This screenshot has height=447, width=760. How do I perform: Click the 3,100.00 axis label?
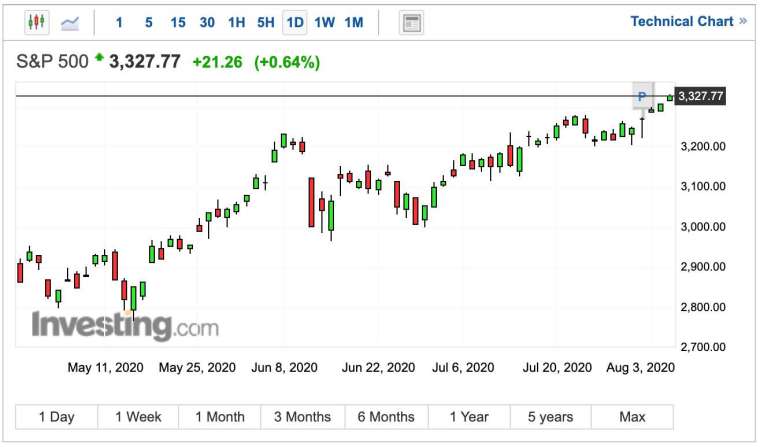pos(703,186)
